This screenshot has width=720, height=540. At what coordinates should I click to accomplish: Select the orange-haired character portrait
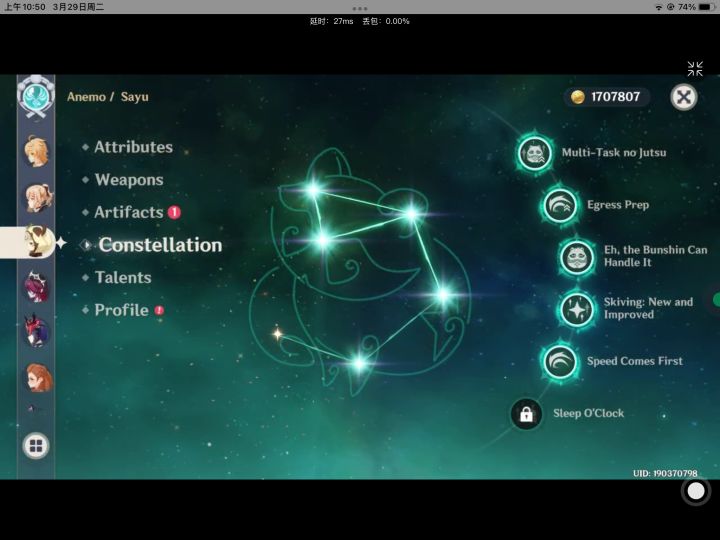[x=39, y=377]
